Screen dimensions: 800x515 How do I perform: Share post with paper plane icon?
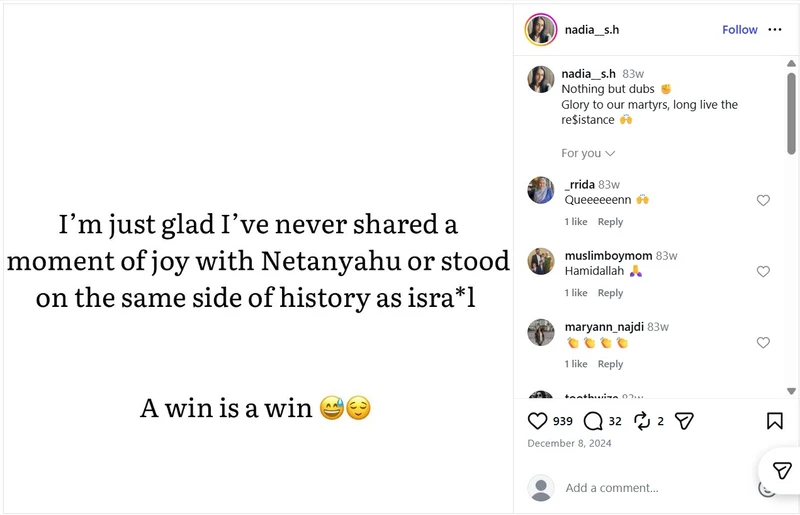coord(684,421)
